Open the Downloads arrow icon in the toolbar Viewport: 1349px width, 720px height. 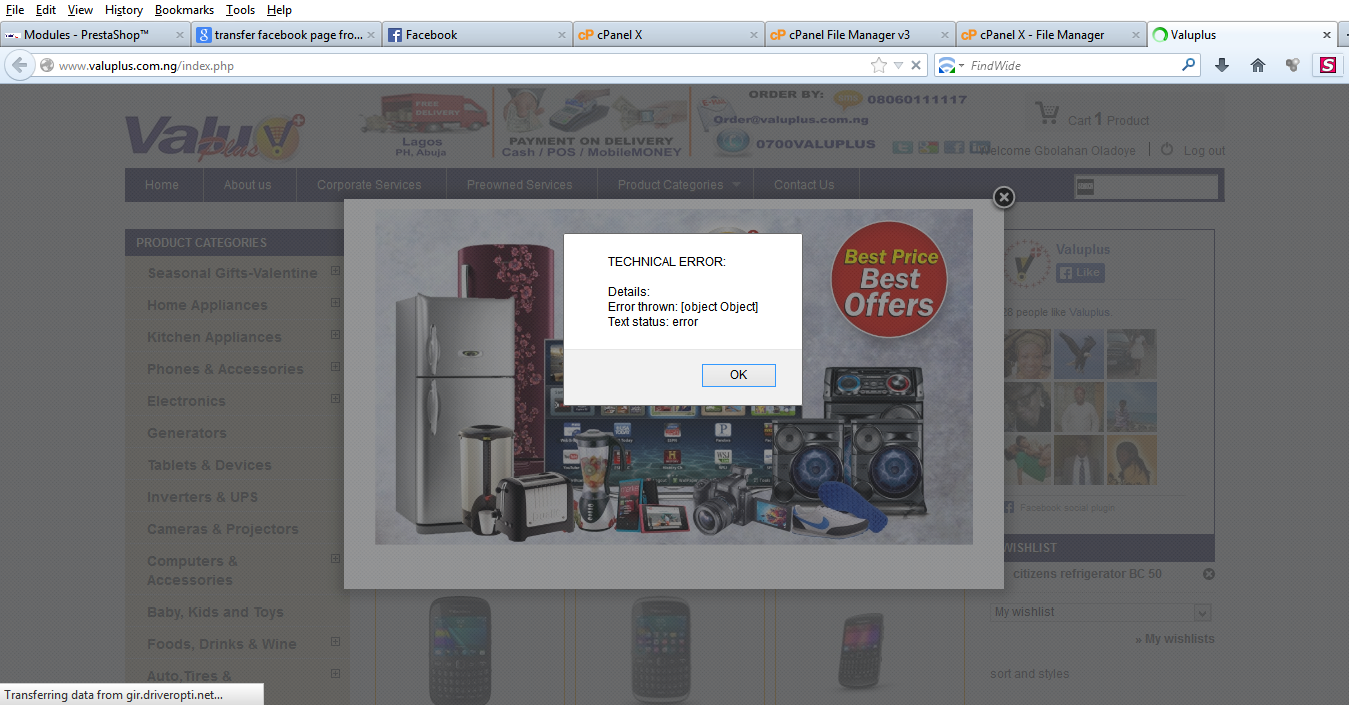(x=1221, y=65)
